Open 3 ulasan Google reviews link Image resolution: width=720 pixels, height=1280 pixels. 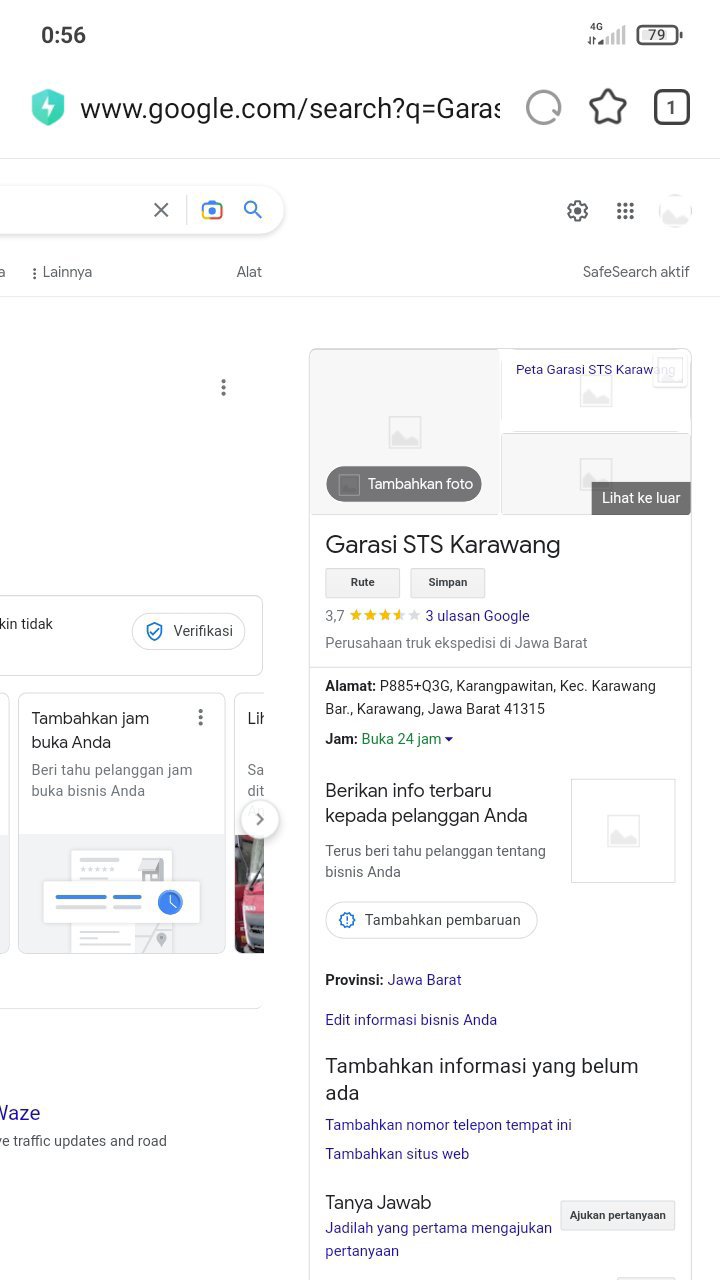pyautogui.click(x=477, y=616)
